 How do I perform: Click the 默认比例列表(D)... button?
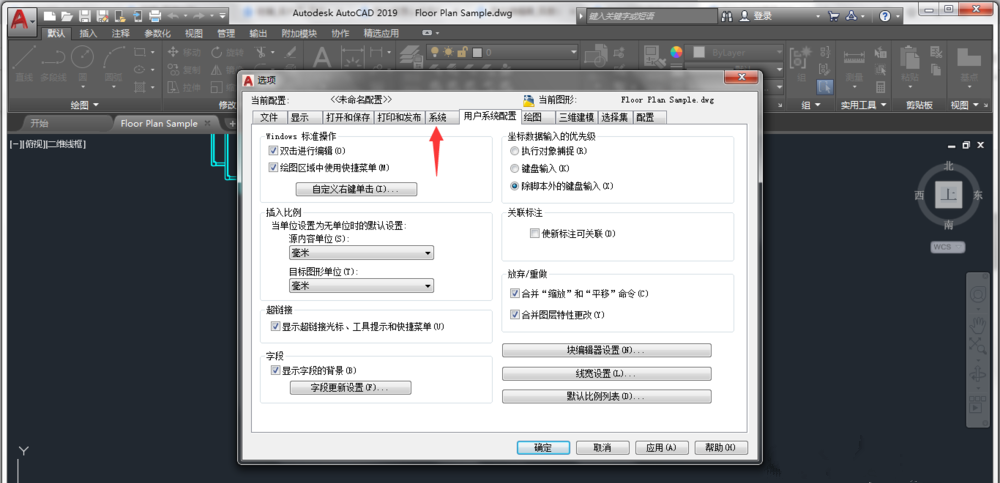click(607, 397)
